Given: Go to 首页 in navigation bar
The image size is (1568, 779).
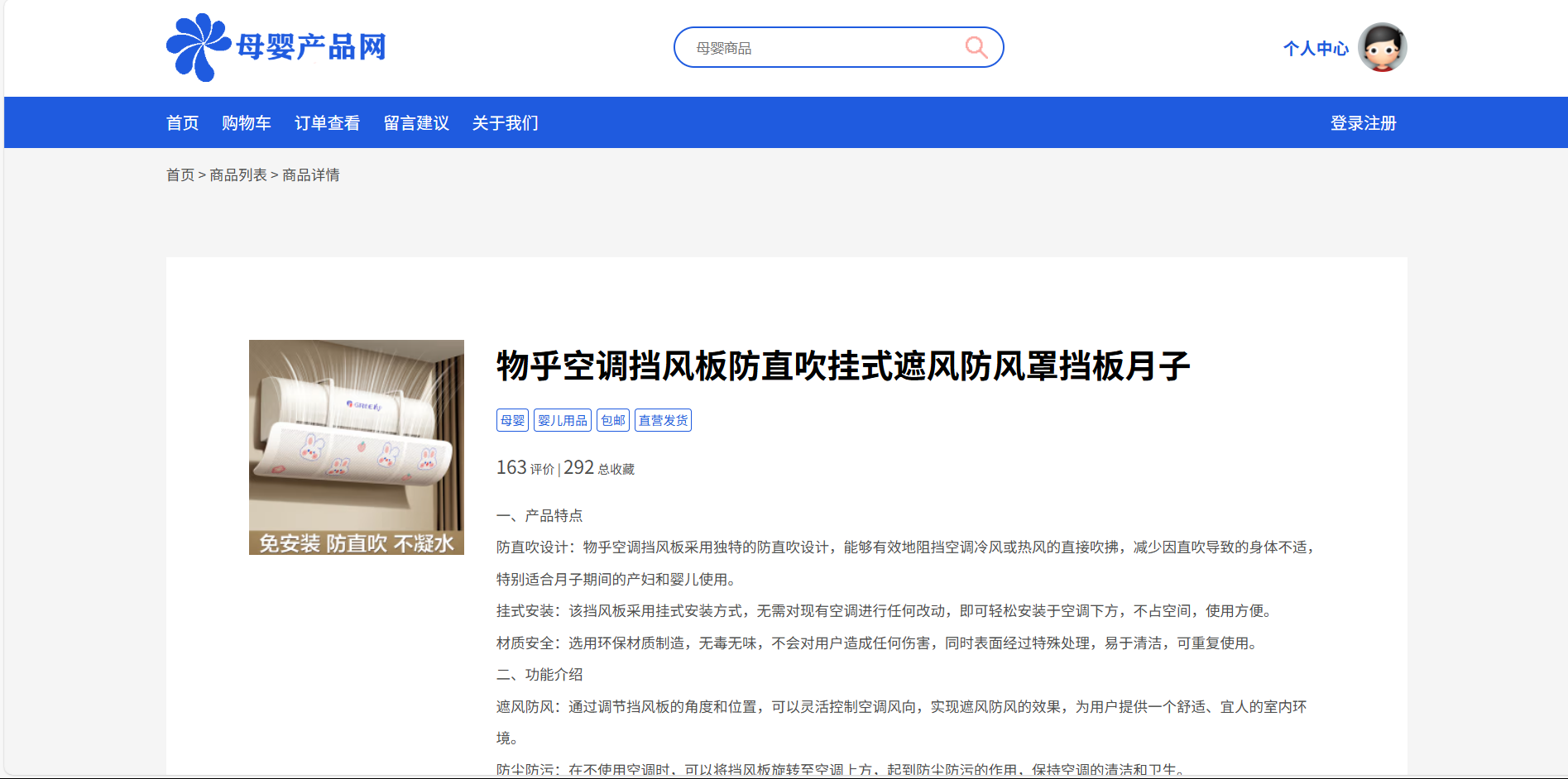Looking at the screenshot, I should (x=182, y=123).
